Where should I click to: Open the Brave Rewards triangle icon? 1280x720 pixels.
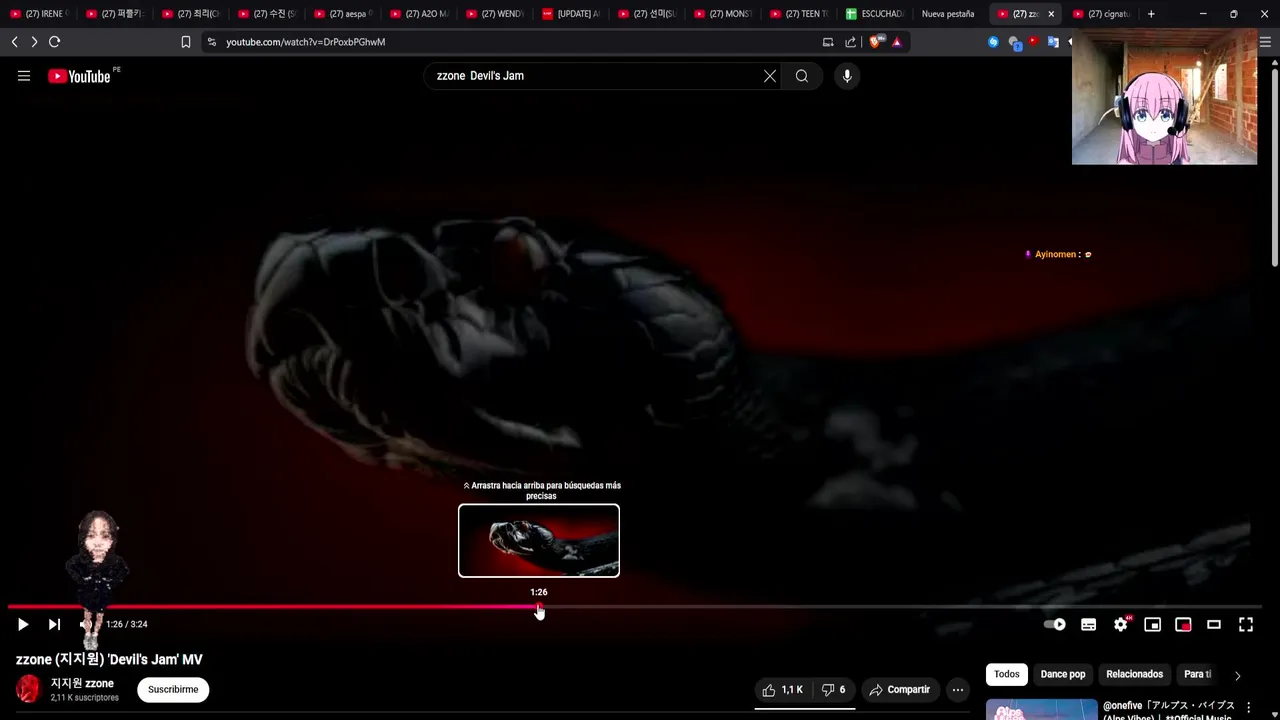[x=897, y=42]
